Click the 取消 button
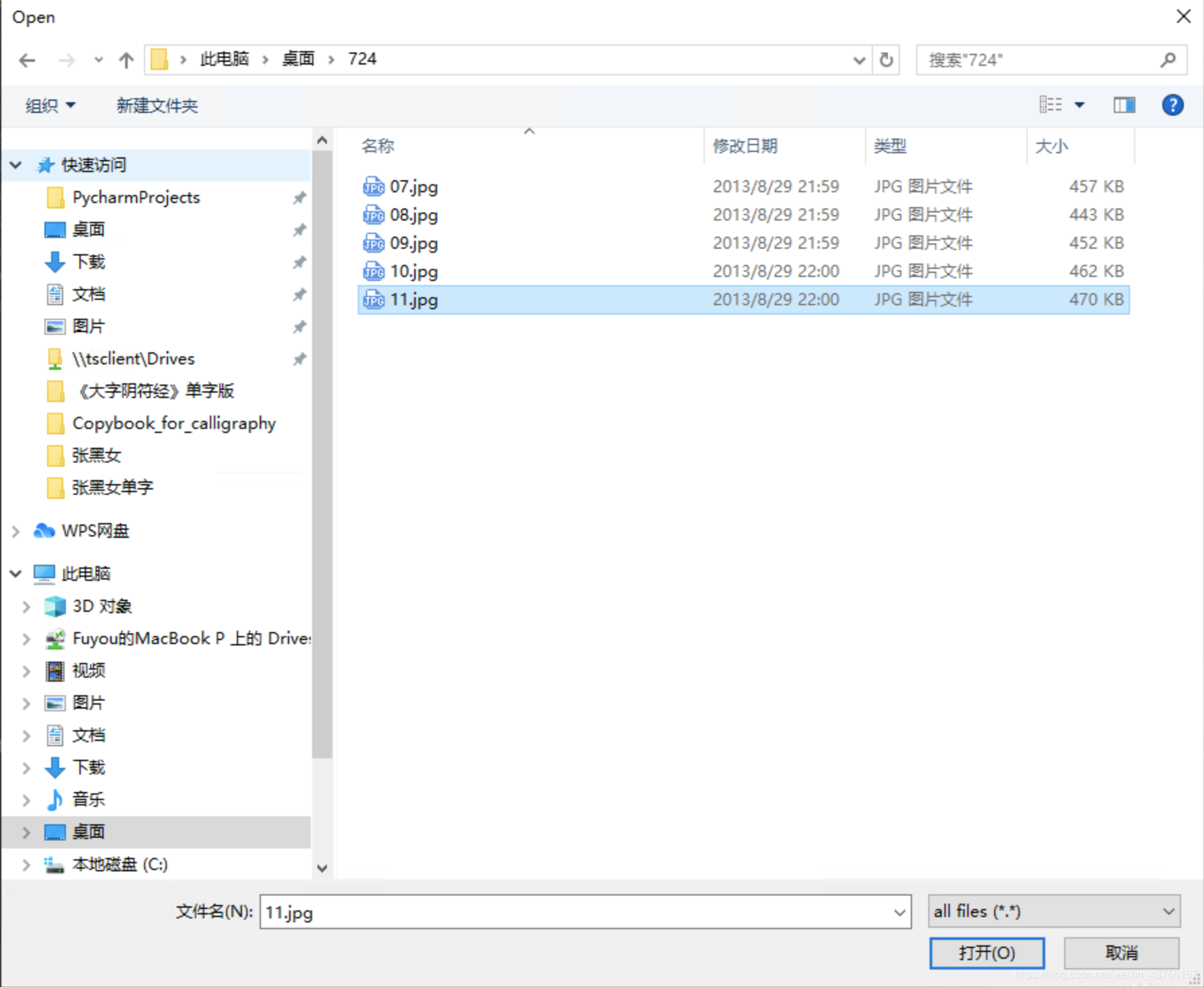Image resolution: width=1204 pixels, height=987 pixels. pyautogui.click(x=1121, y=953)
